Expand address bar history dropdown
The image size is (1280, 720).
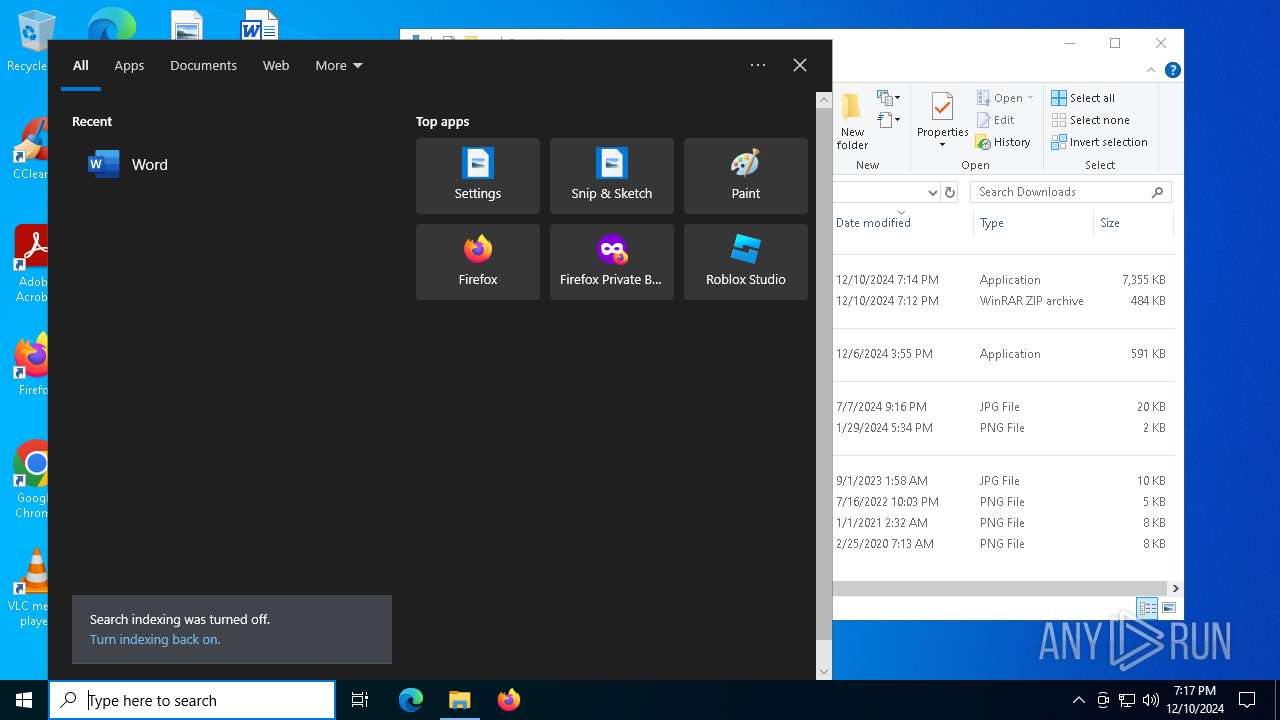(x=933, y=192)
